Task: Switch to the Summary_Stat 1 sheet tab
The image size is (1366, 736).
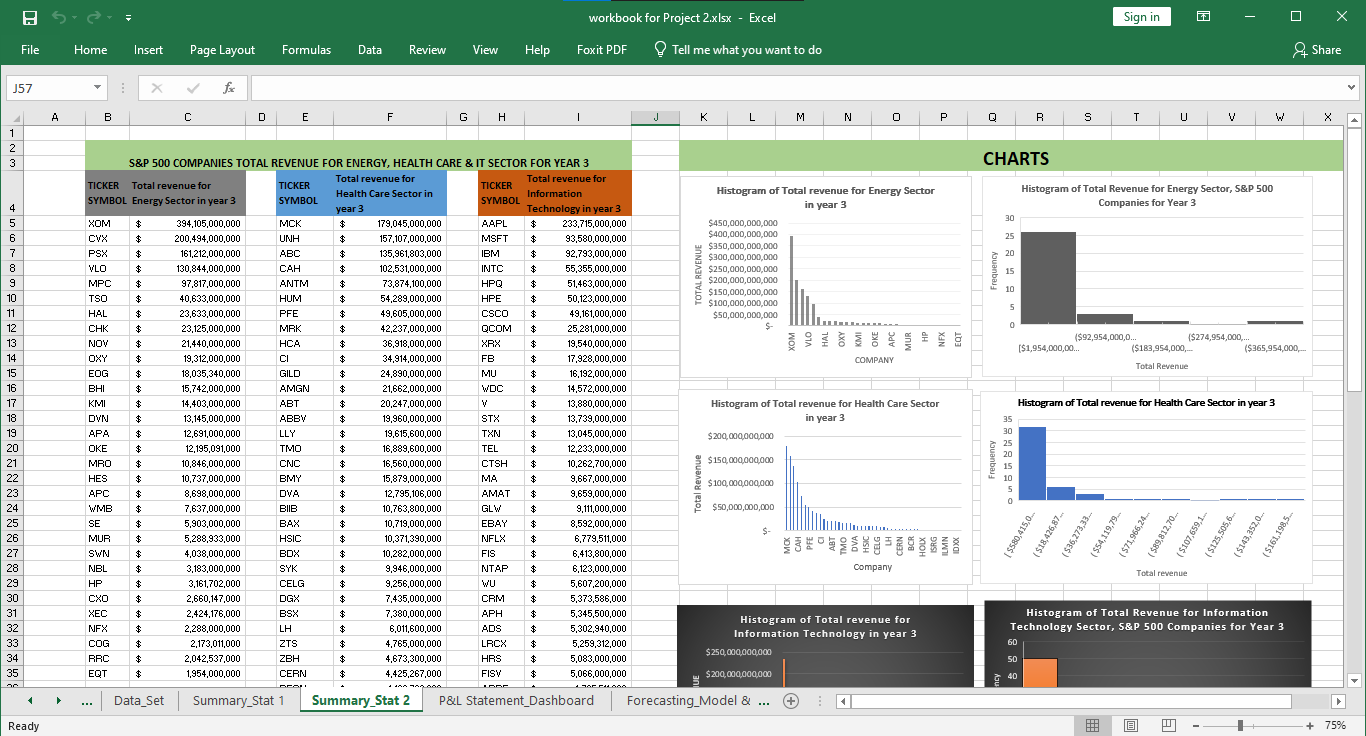Action: click(239, 701)
